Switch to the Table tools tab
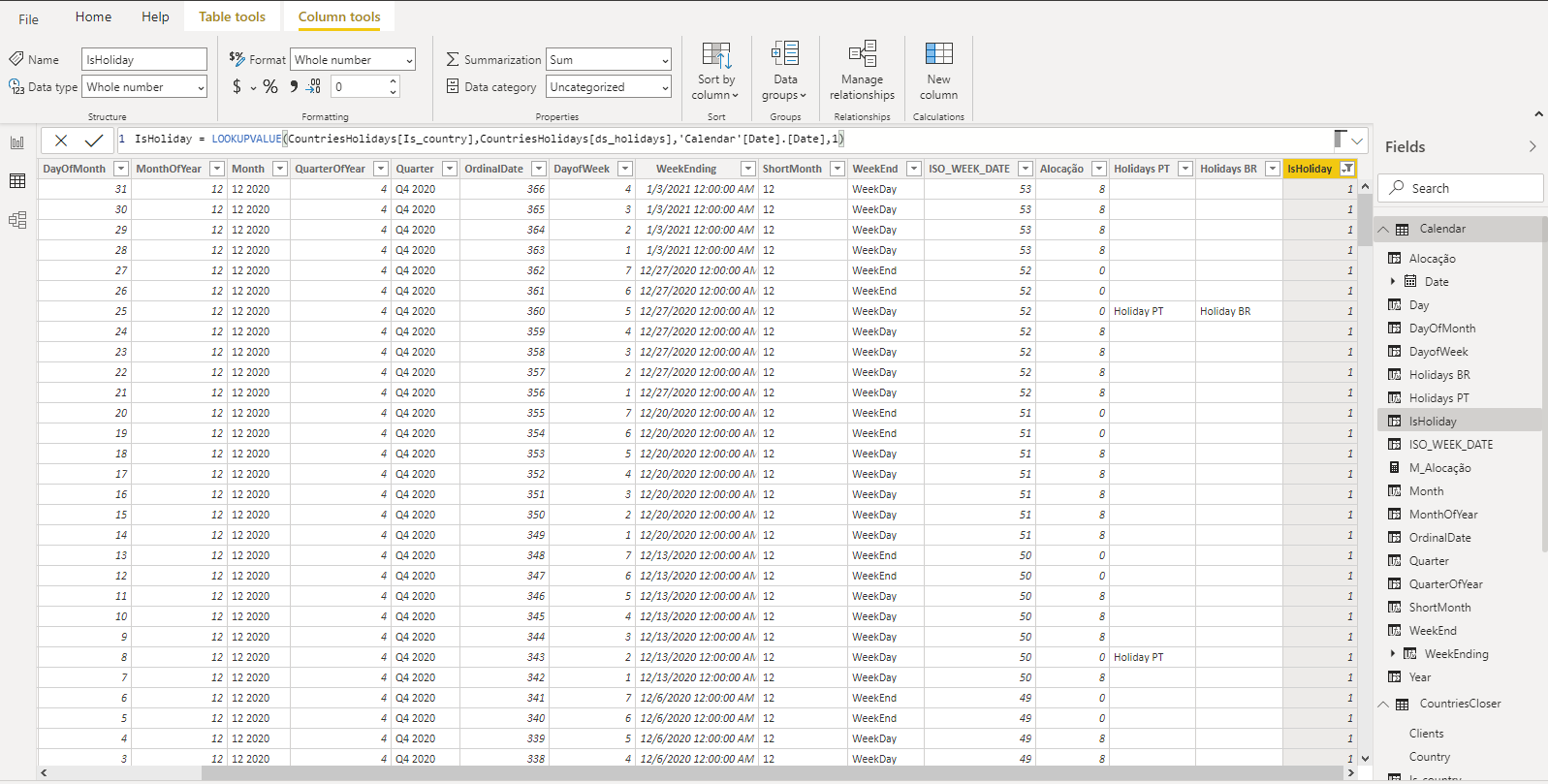This screenshot has height=784, width=1548. point(232,16)
